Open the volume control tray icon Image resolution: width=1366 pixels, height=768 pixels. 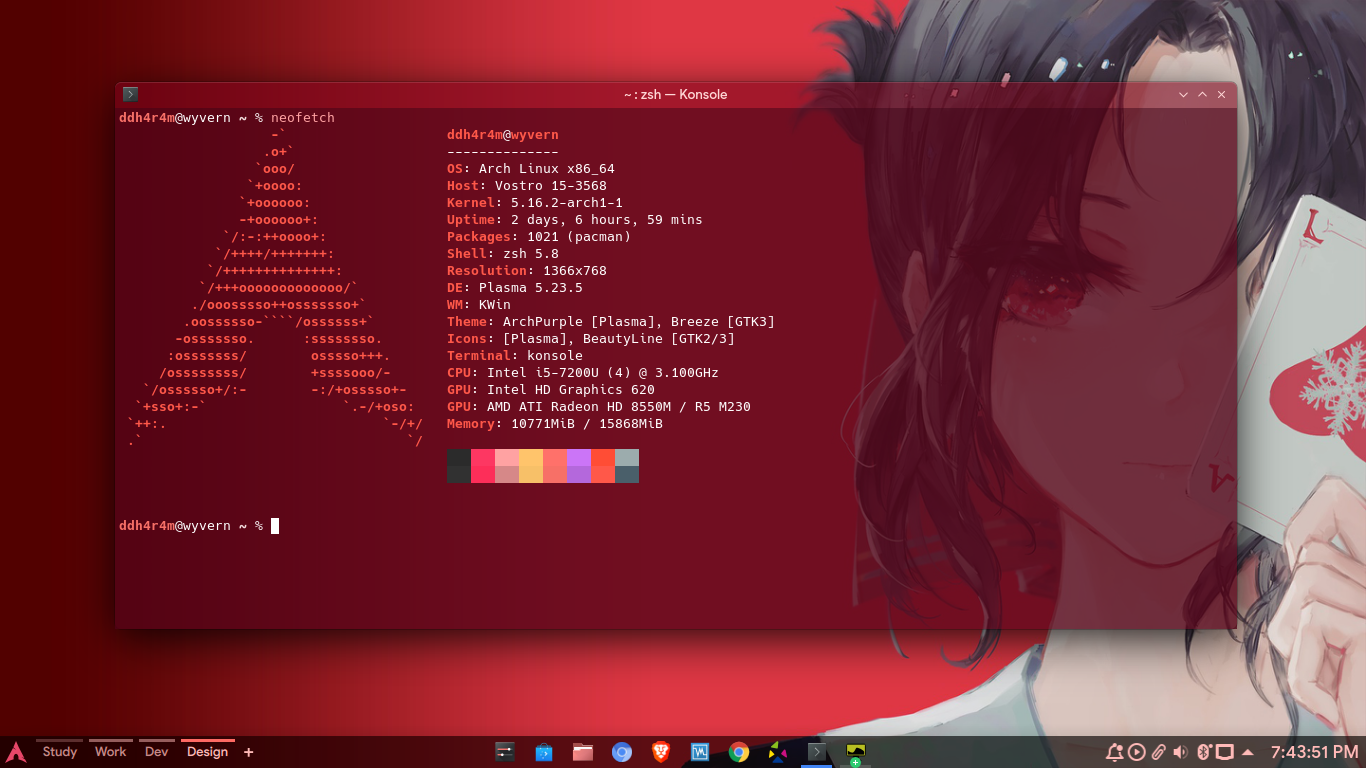coord(1180,752)
